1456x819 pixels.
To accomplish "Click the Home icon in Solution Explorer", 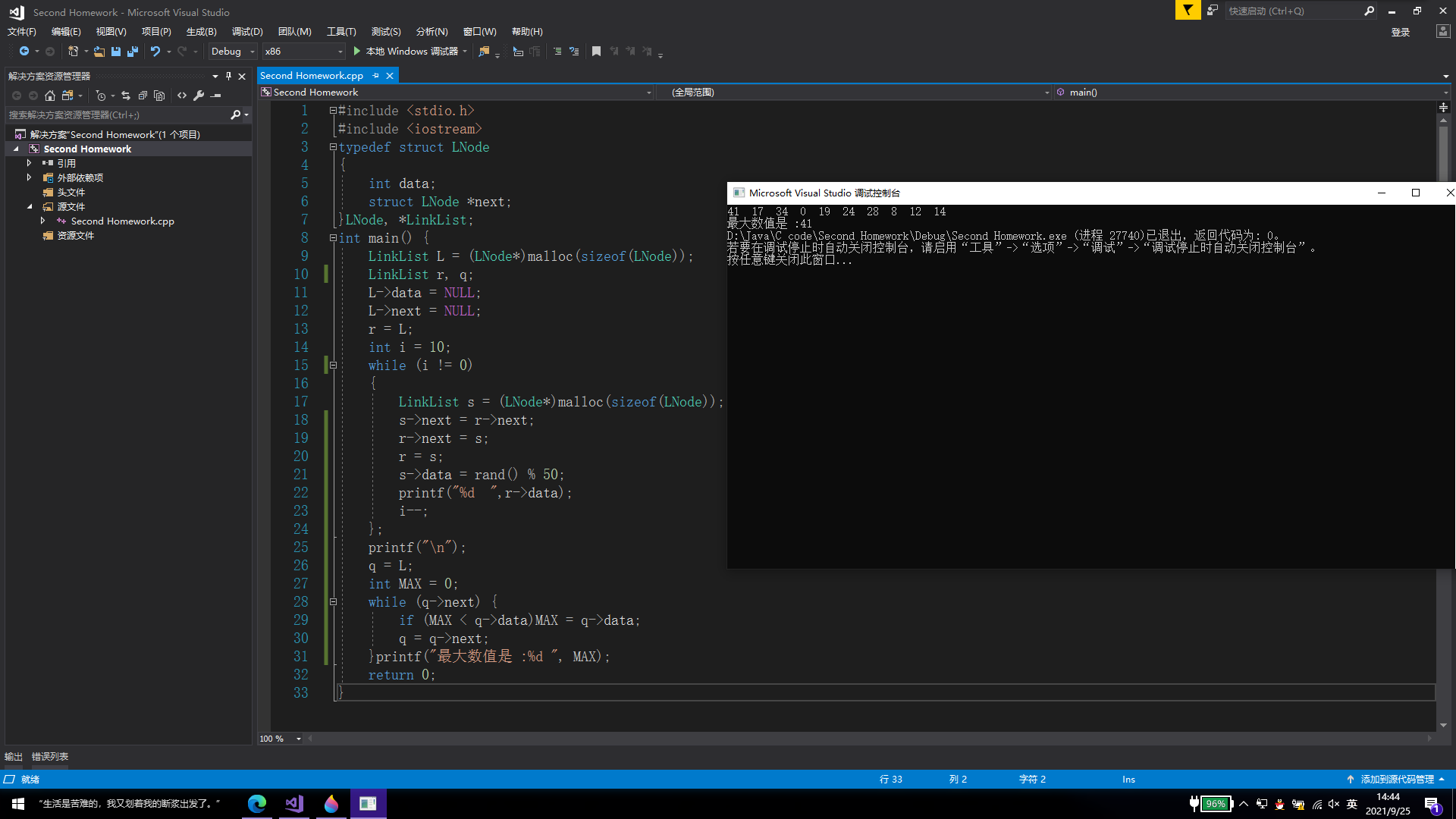I will click(50, 96).
